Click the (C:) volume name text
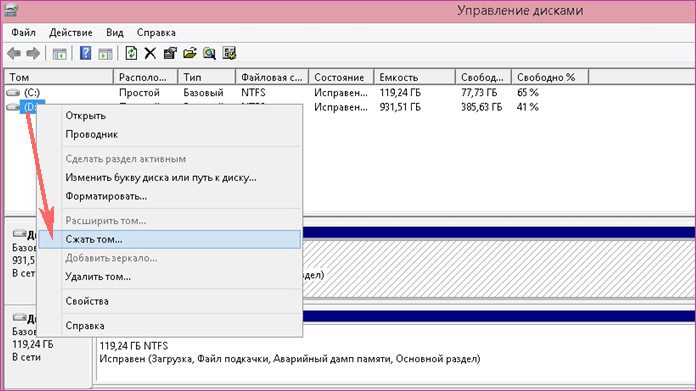 click(32, 93)
